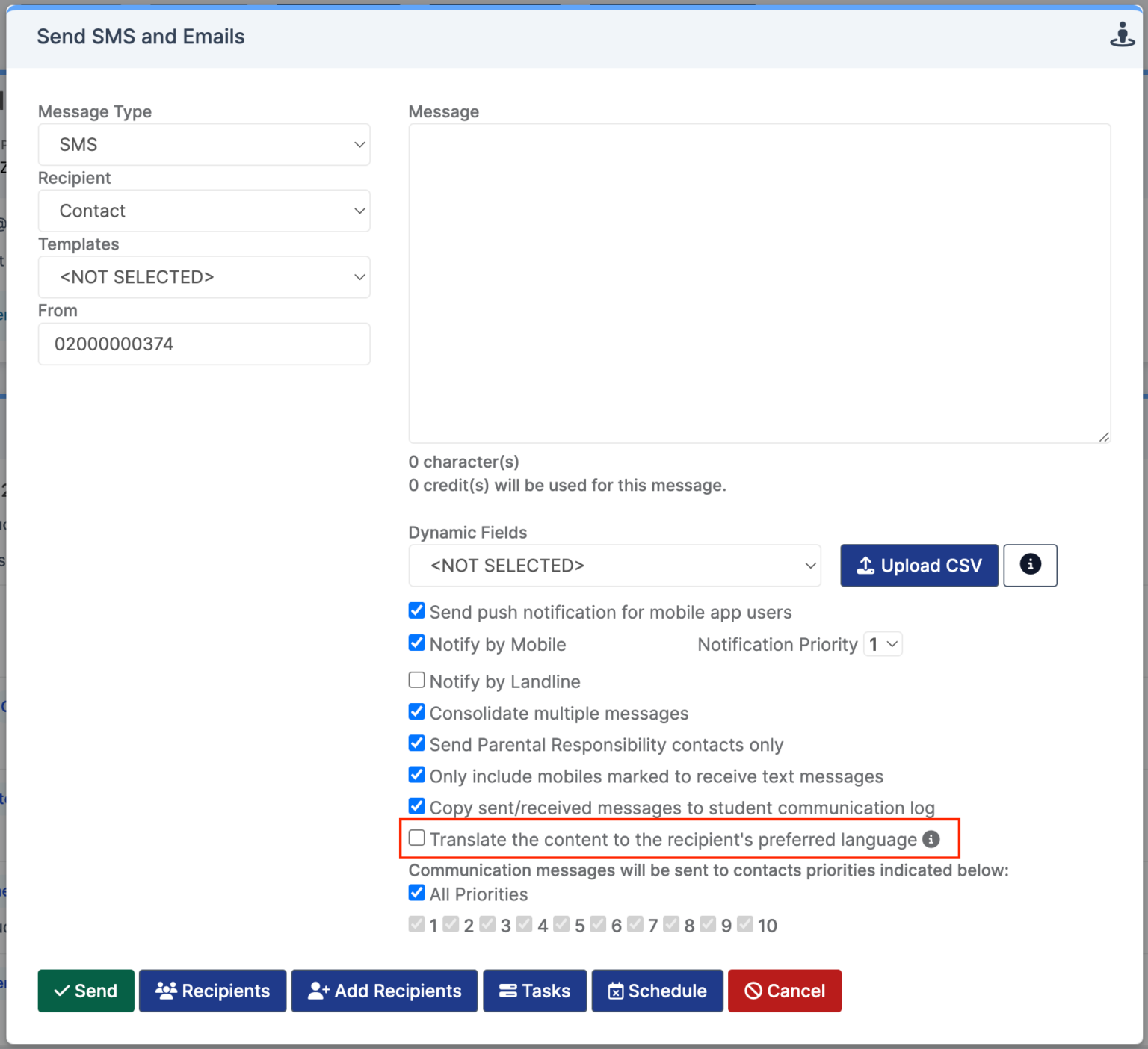This screenshot has height=1049, width=1148.
Task: Open the Templates selector
Action: tap(203, 276)
